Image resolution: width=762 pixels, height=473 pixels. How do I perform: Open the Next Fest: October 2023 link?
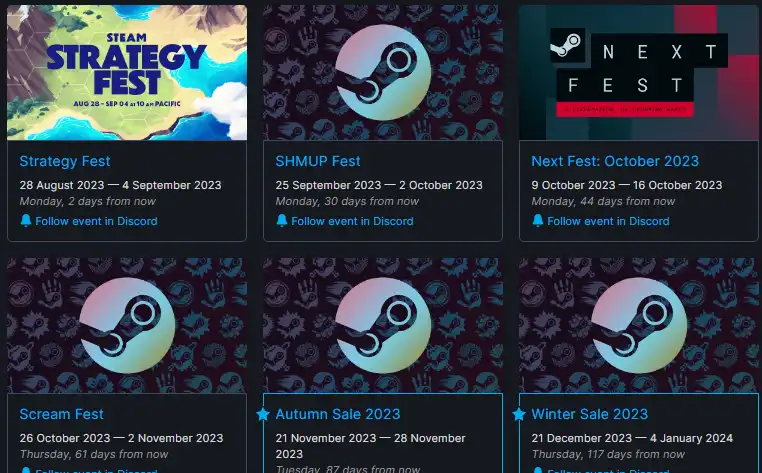(615, 161)
